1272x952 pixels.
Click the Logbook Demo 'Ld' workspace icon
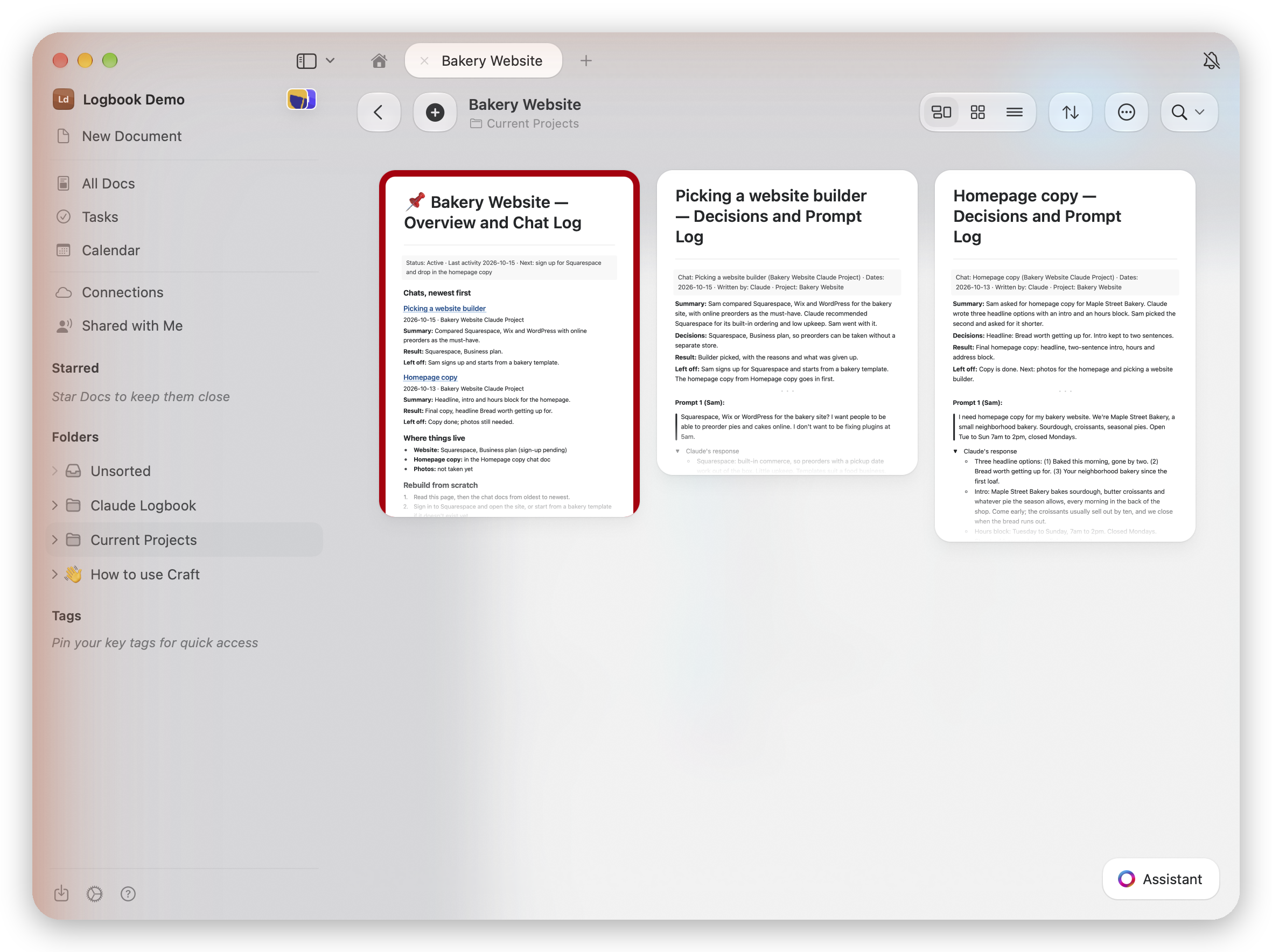coord(63,100)
